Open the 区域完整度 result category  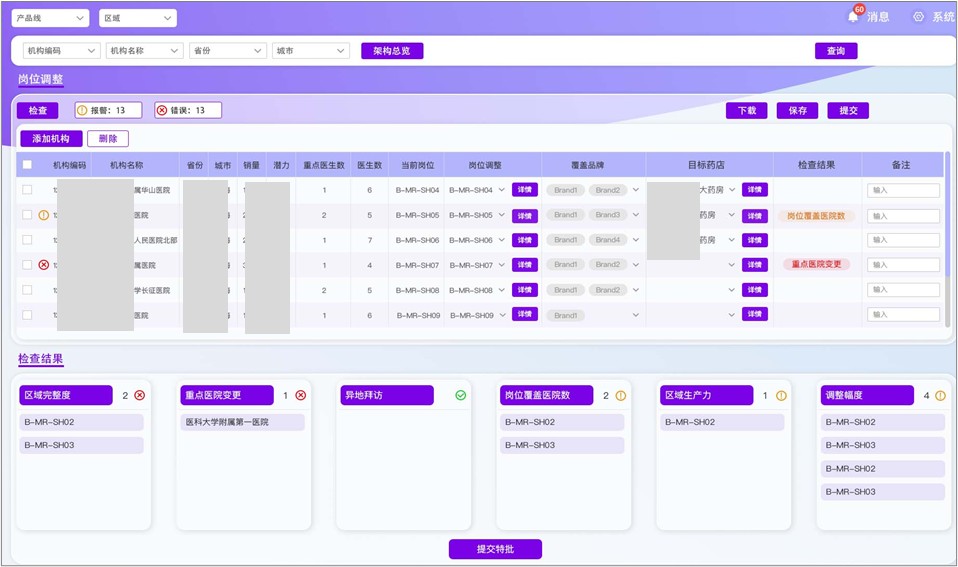[x=66, y=395]
